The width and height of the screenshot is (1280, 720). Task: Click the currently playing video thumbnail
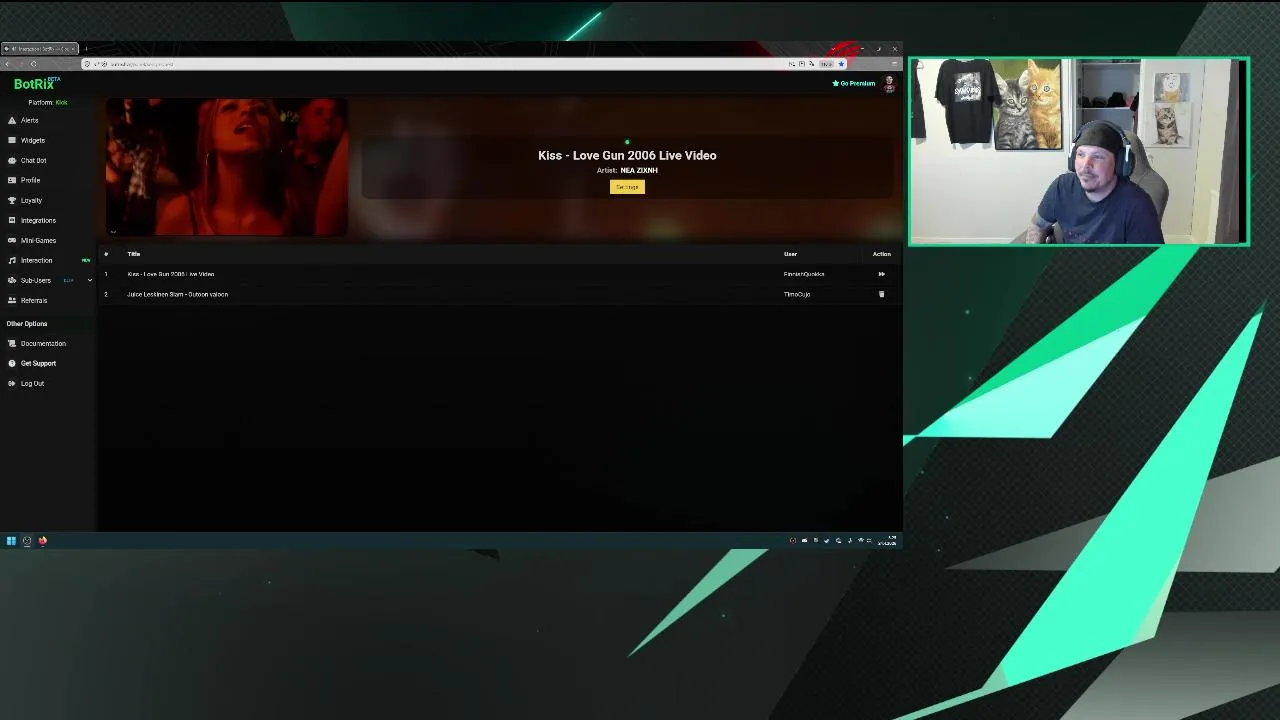click(227, 167)
